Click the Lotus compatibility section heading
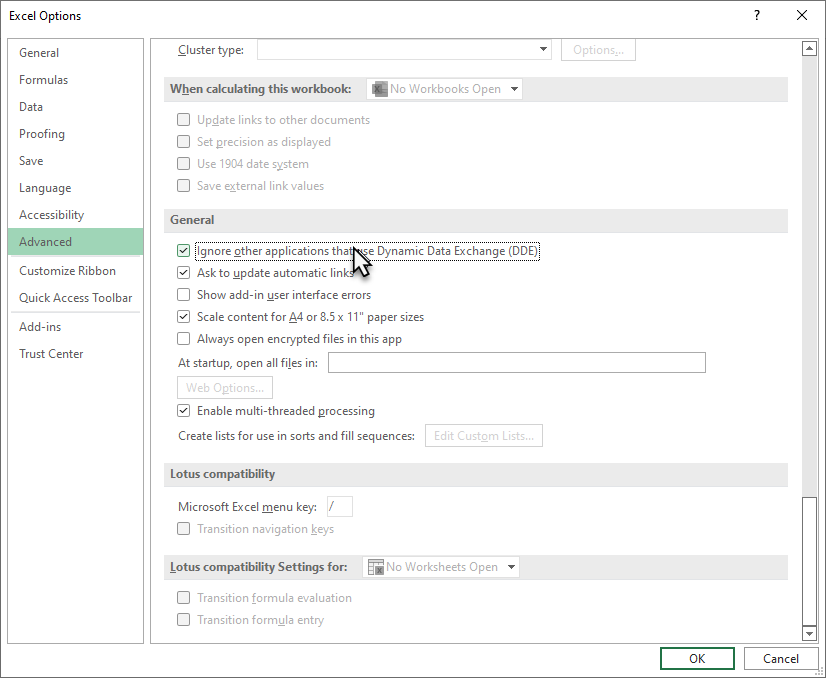This screenshot has width=826, height=678. (222, 474)
